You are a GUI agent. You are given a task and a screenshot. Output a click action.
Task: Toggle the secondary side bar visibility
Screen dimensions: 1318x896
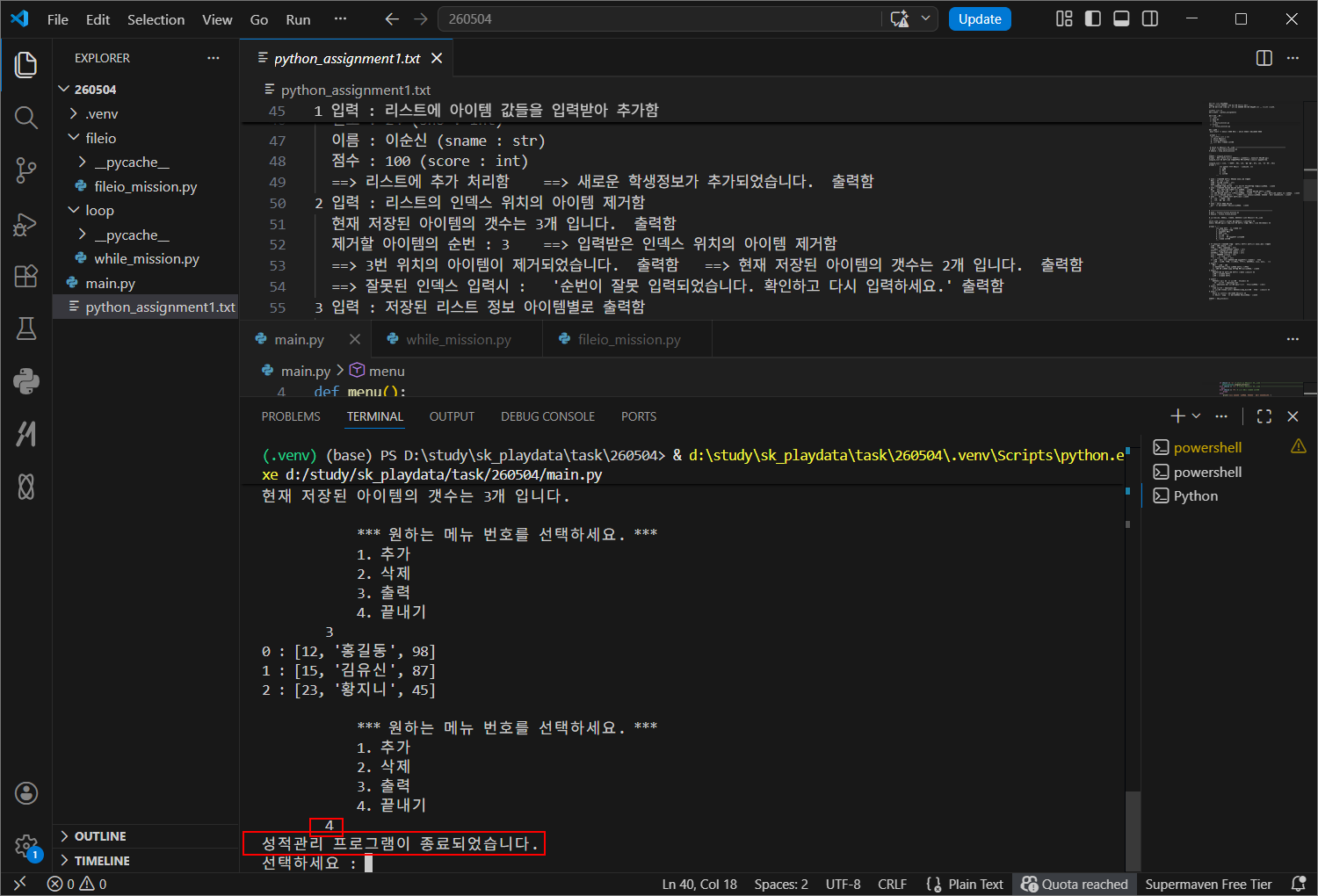[x=1150, y=19]
